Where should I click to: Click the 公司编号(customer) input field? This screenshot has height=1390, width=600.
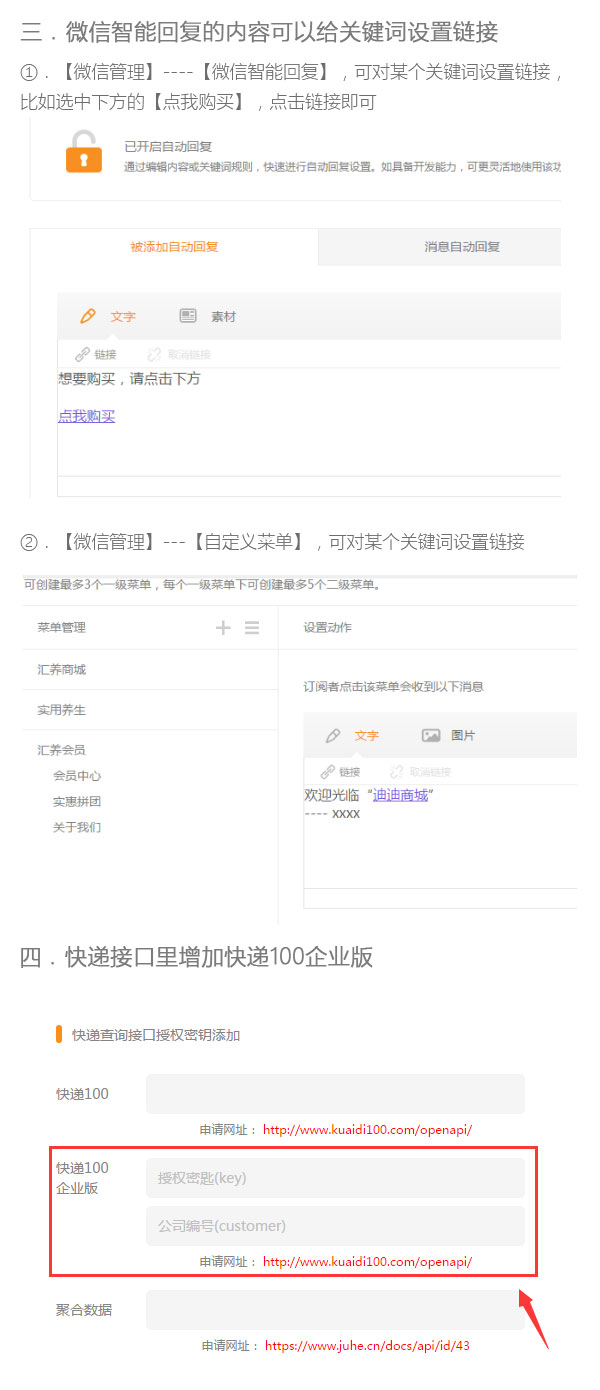tap(335, 1226)
